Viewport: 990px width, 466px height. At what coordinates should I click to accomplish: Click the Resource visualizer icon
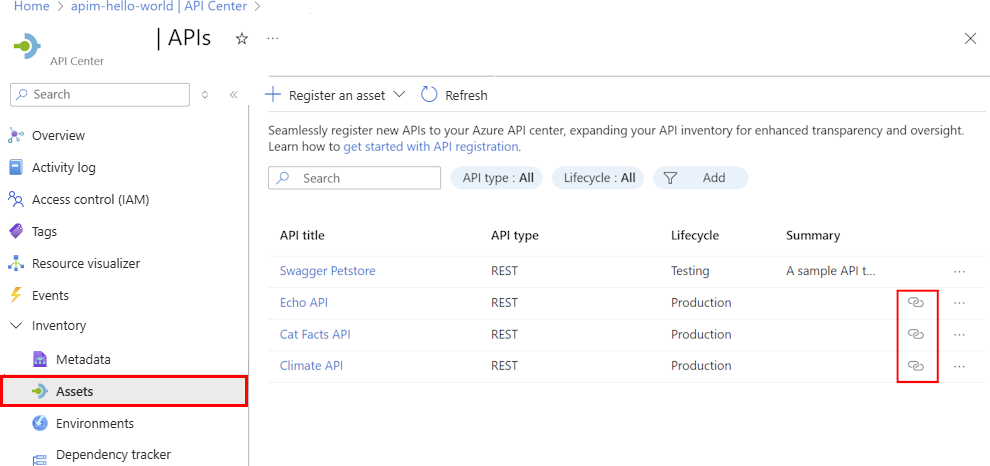tap(16, 263)
